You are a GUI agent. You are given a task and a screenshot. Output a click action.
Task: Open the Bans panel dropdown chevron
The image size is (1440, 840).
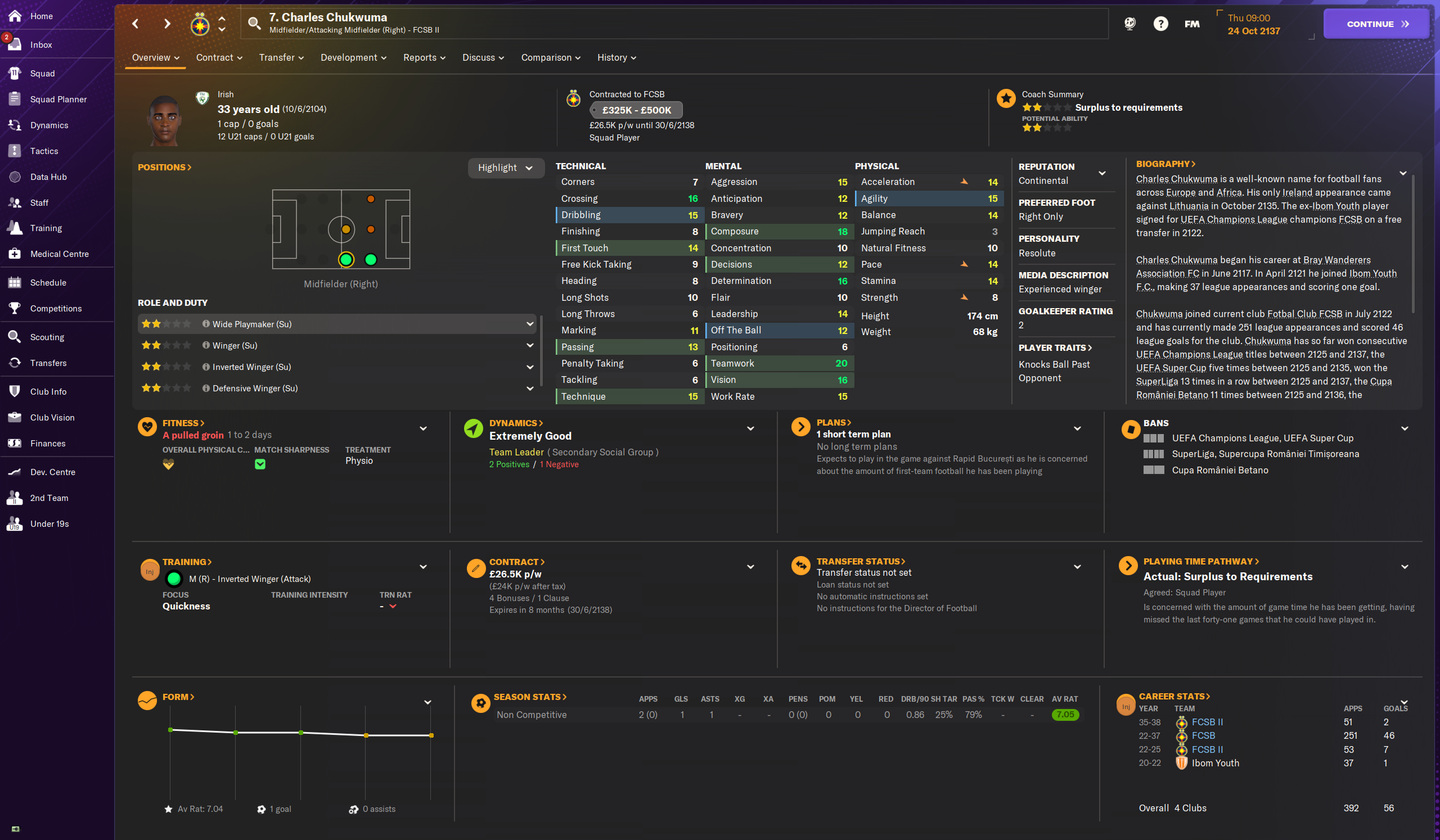click(x=1404, y=428)
